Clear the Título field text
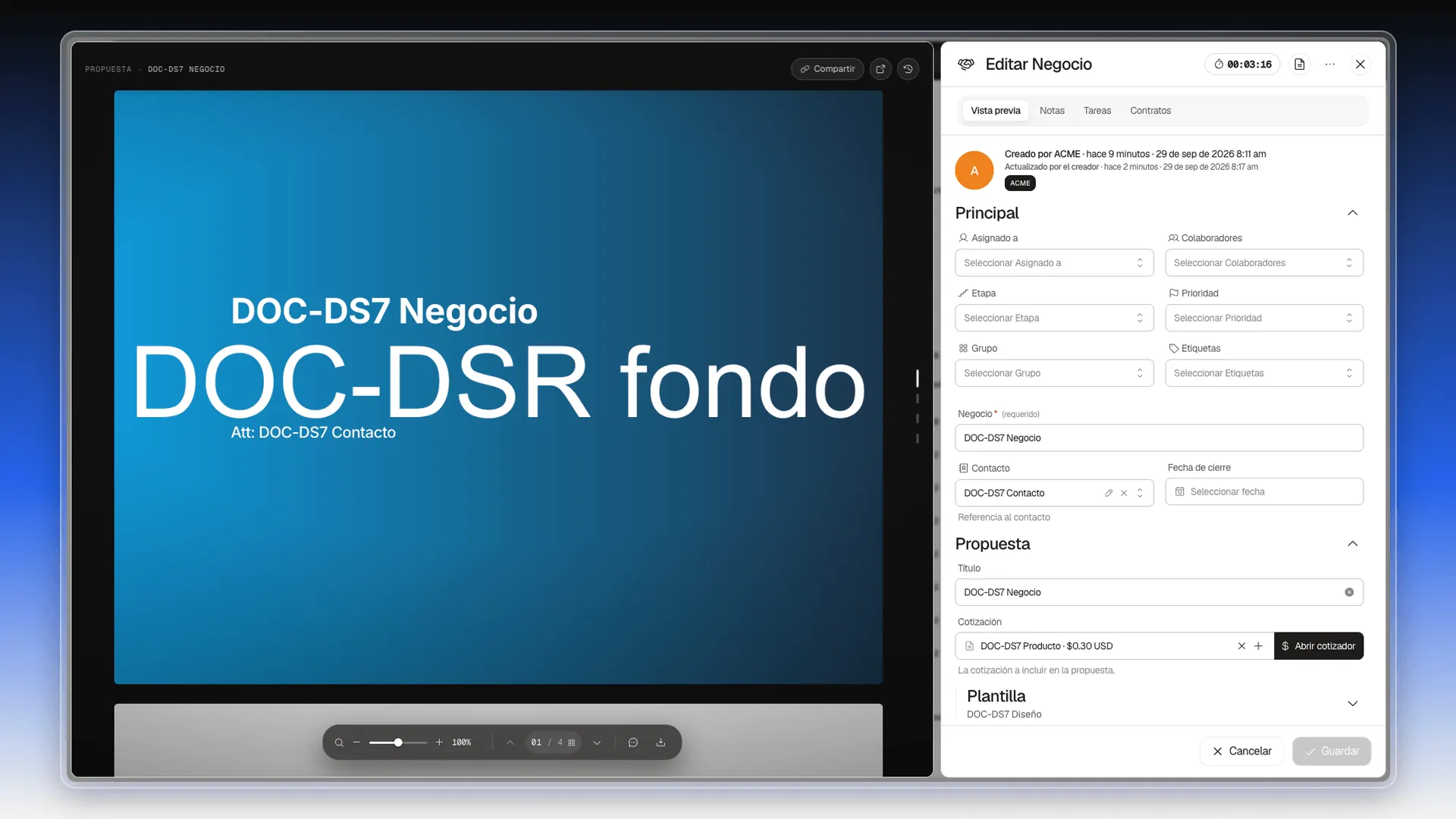This screenshot has height=819, width=1456. (x=1349, y=592)
